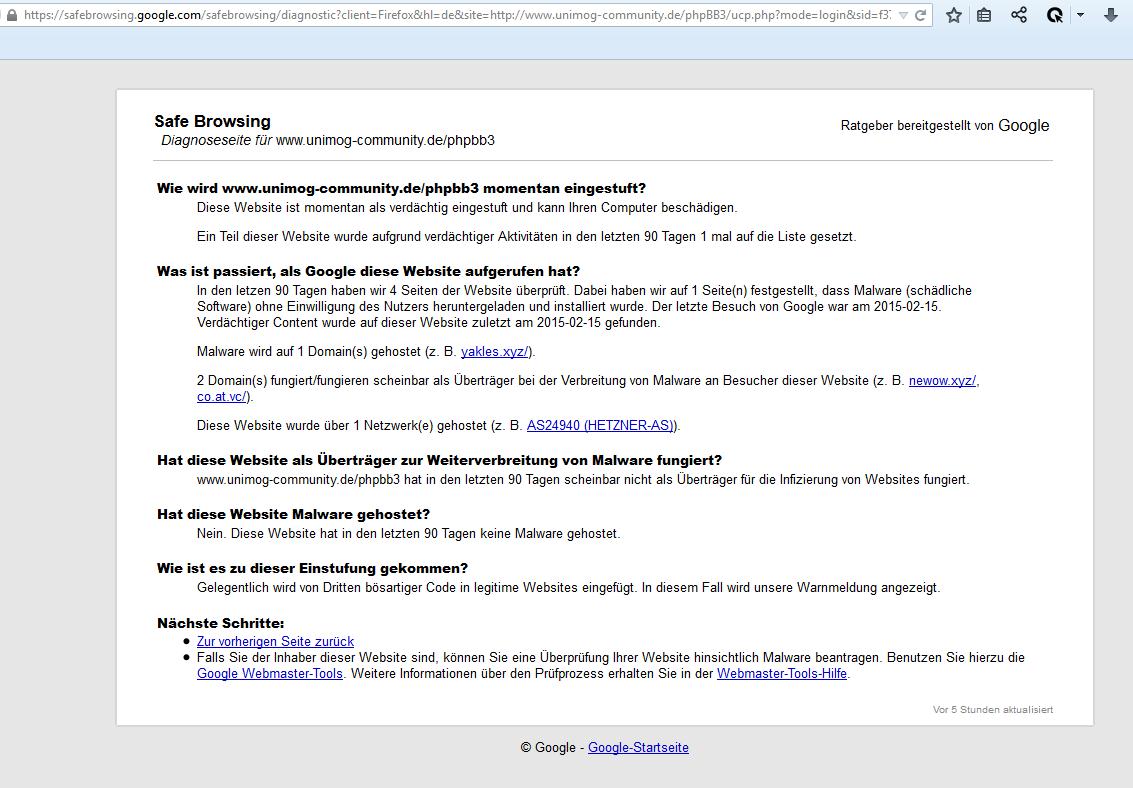This screenshot has height=788, width=1133.
Task: Expand the URL history dropdown arrow
Action: pos(903,15)
